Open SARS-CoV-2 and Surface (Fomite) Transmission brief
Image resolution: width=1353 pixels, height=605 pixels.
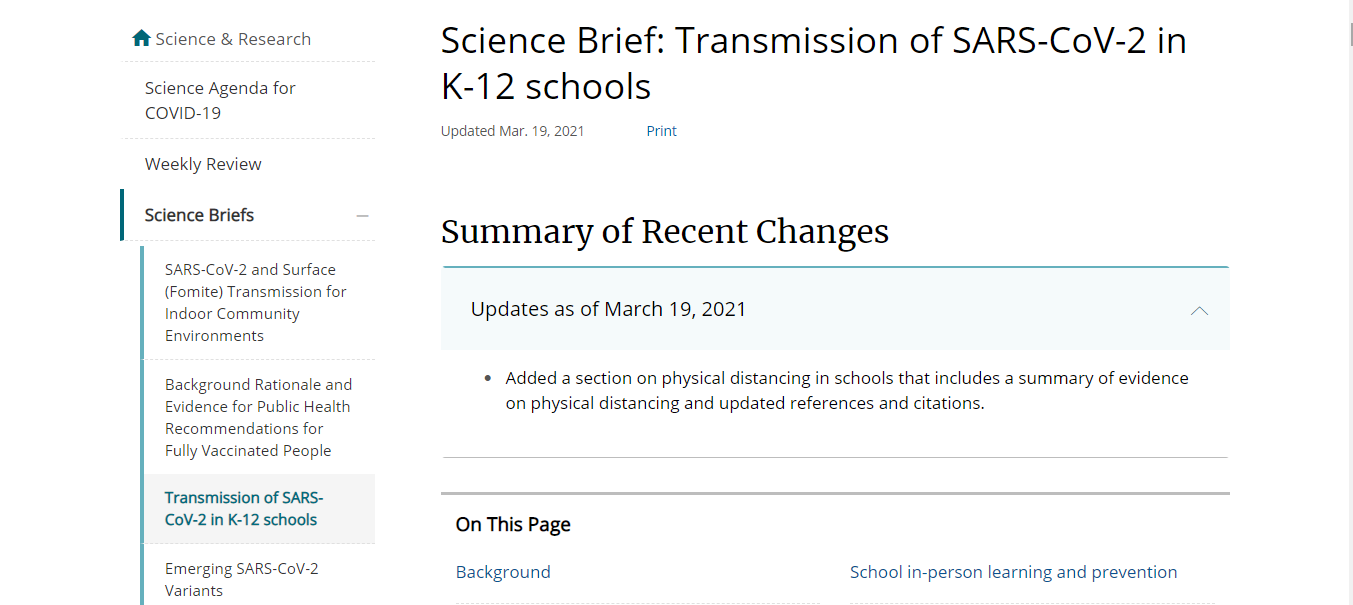pos(255,302)
